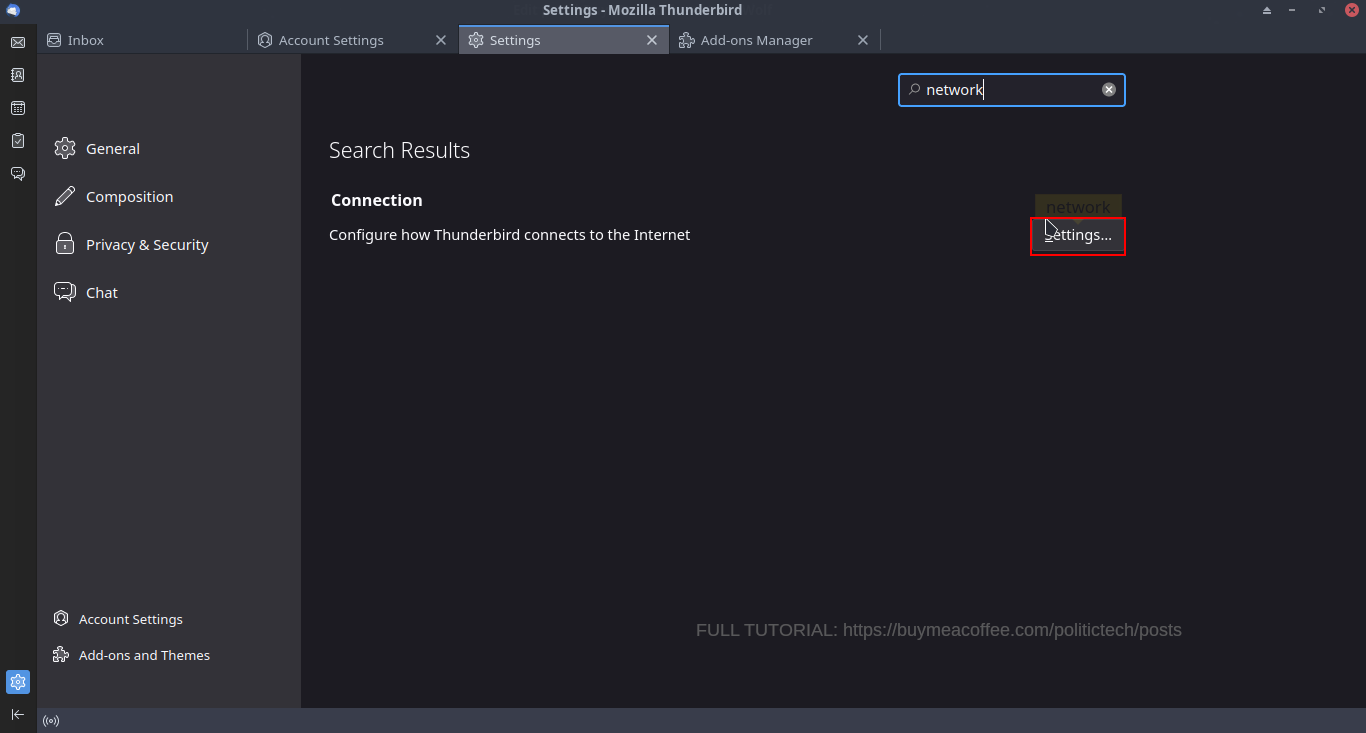Click the online status indicator icon
Viewport: 1366px width, 733px height.
(x=51, y=721)
